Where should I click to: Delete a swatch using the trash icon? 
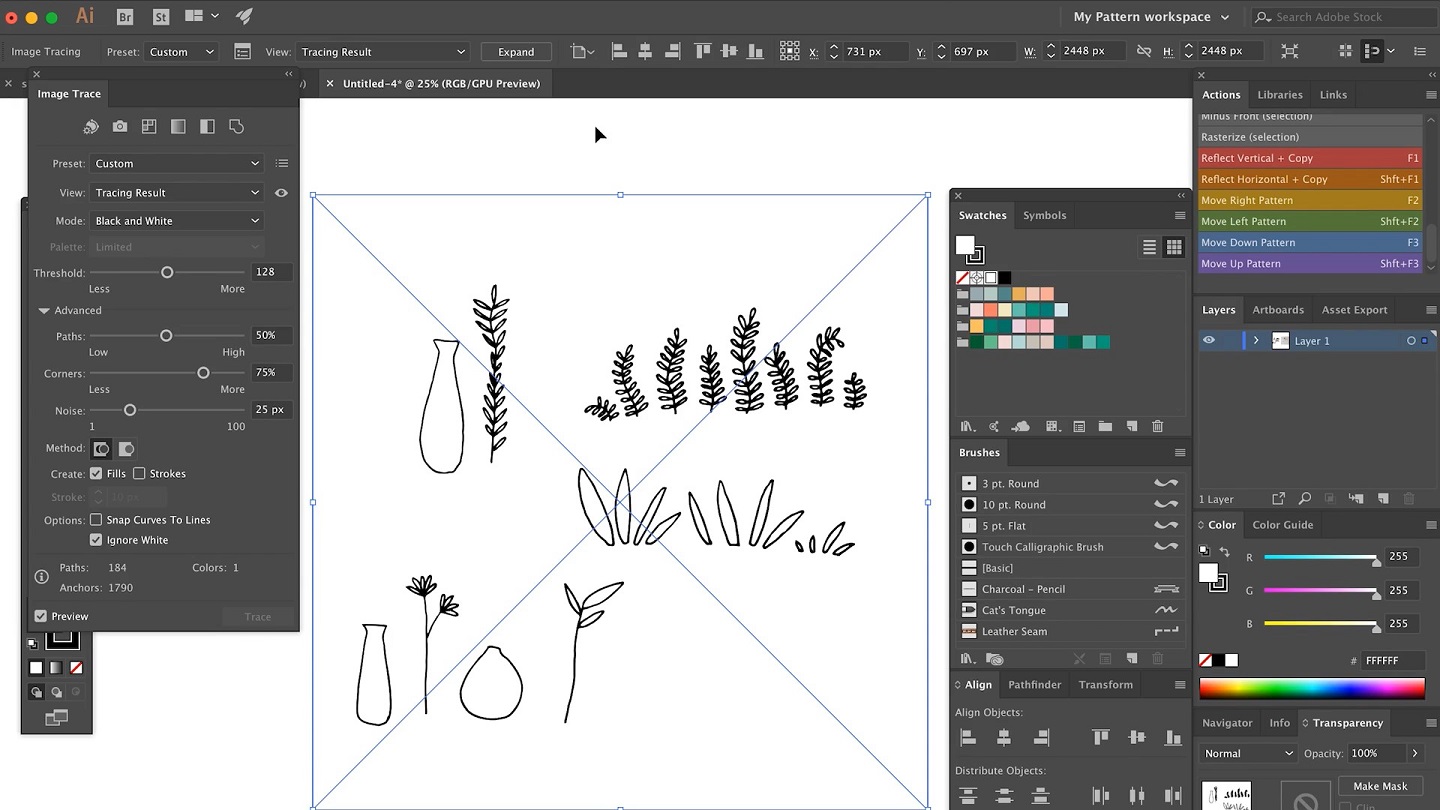(x=1157, y=426)
